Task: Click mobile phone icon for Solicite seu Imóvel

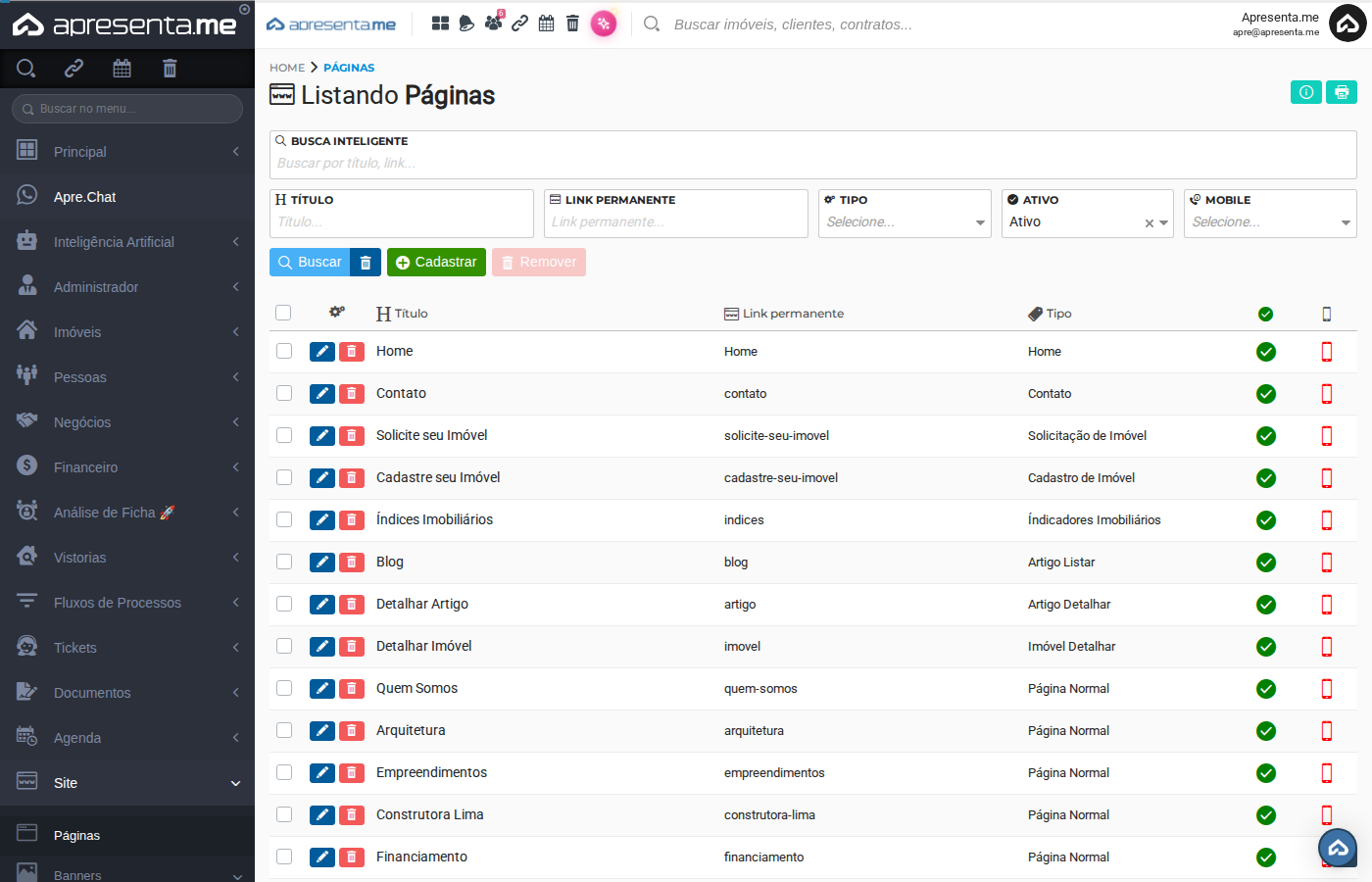Action: (x=1327, y=436)
